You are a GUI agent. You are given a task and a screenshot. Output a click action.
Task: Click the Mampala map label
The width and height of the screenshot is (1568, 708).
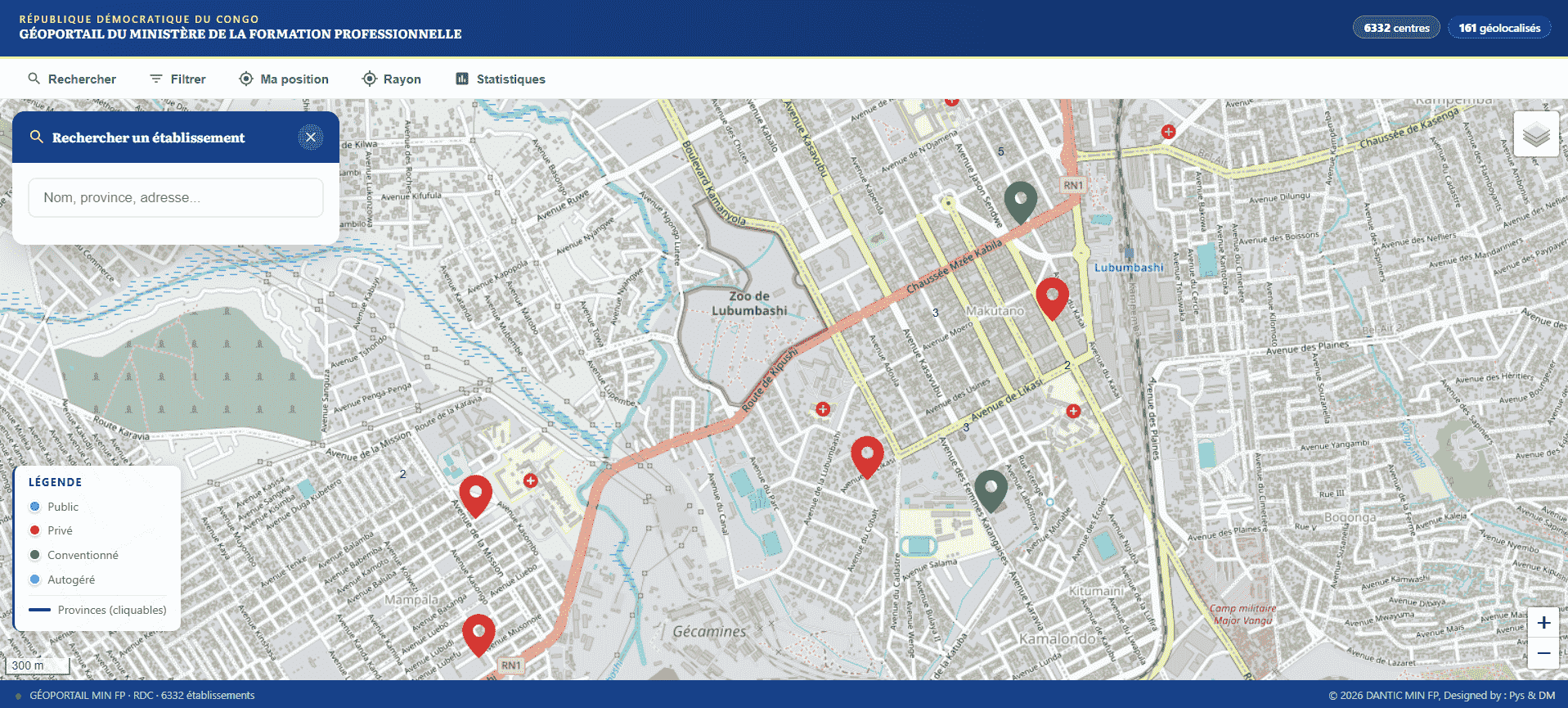(411, 600)
